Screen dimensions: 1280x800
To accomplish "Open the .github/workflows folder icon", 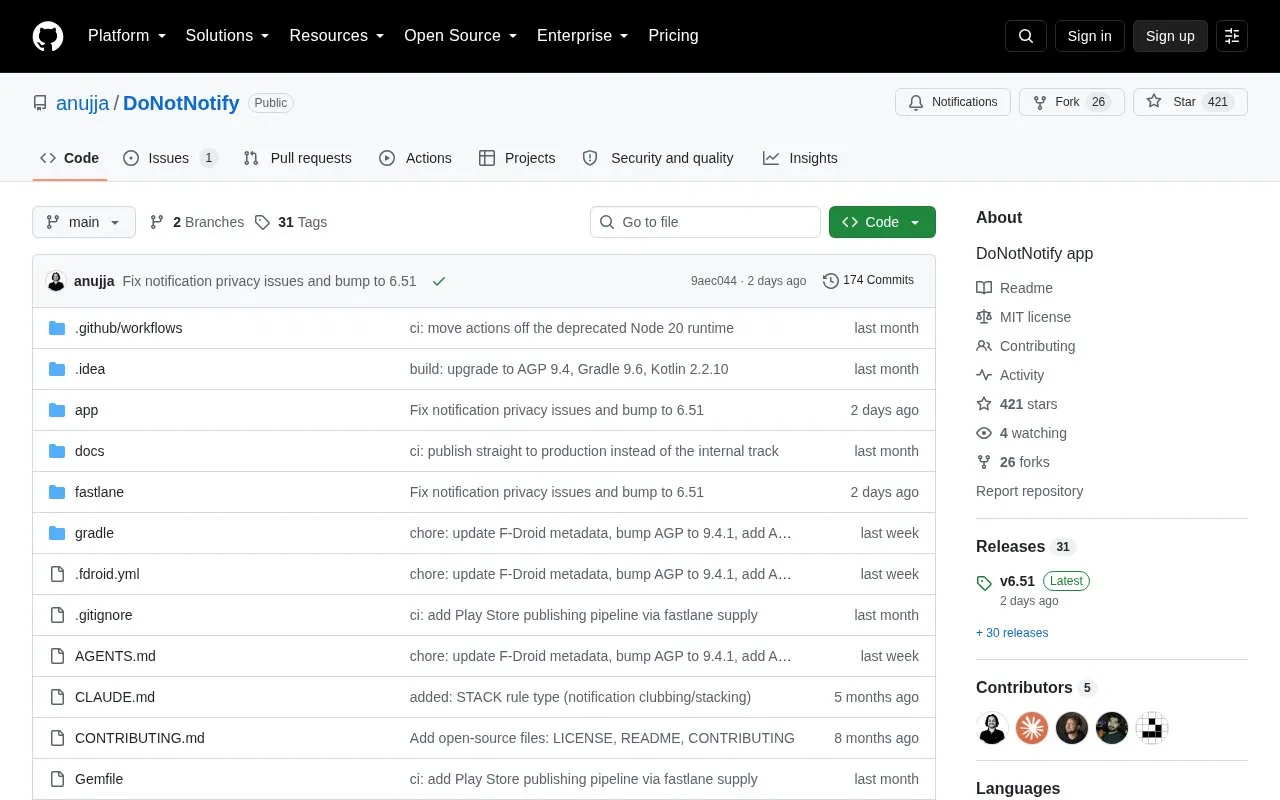I will pyautogui.click(x=57, y=328).
